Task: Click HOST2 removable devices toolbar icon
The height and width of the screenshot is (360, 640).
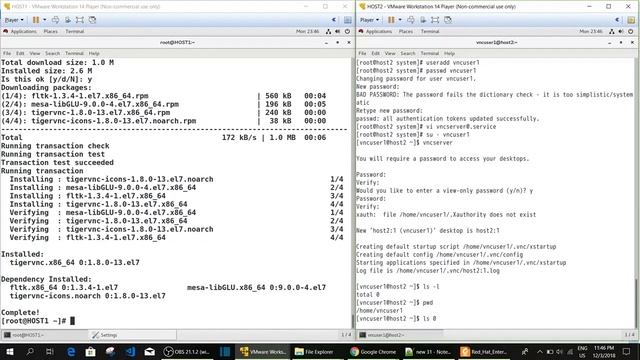Action: 423,20
